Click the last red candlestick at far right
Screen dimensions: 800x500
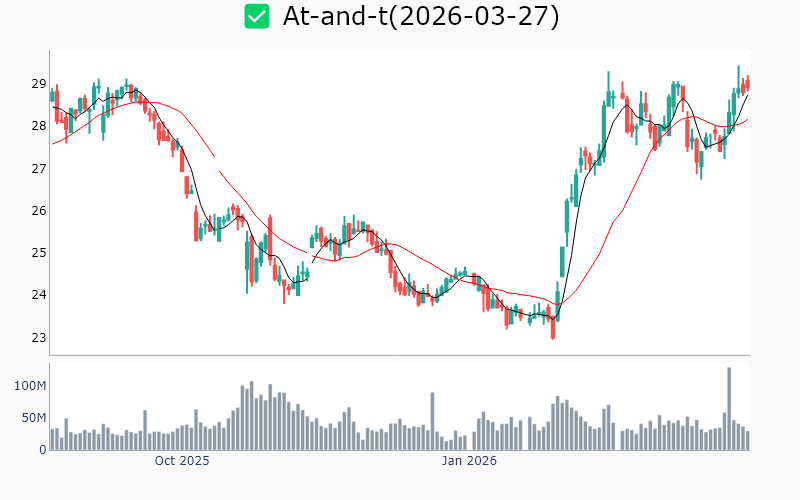click(x=747, y=84)
